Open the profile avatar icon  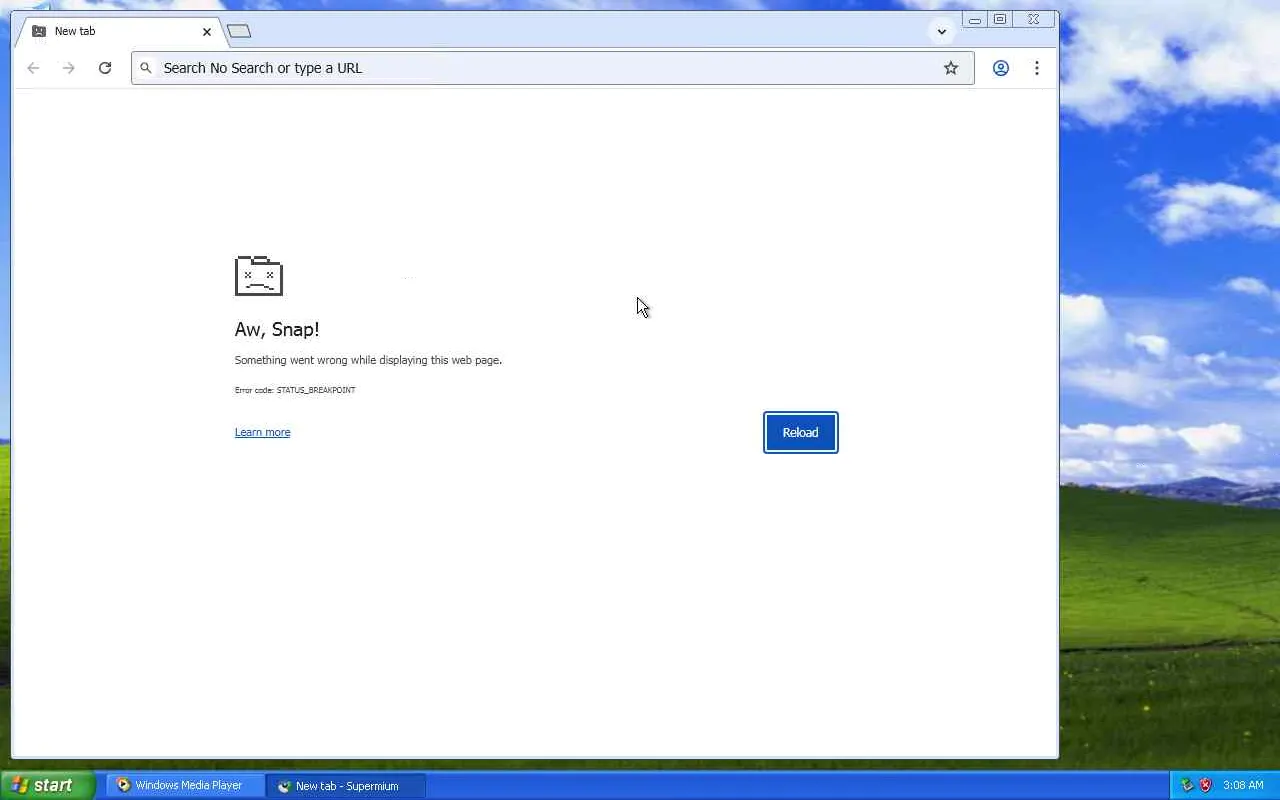tap(1000, 68)
